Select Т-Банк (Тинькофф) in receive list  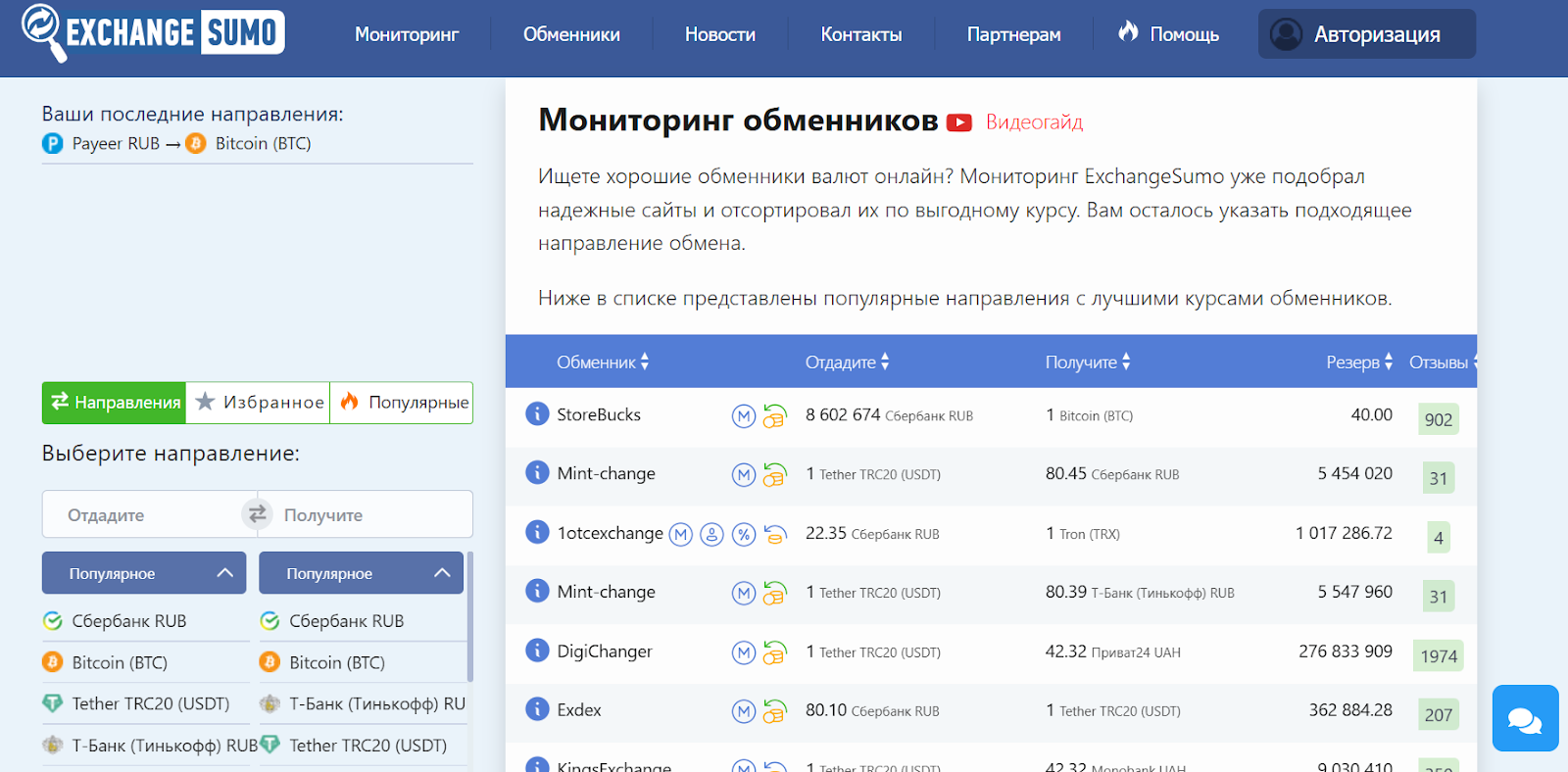coord(363,704)
